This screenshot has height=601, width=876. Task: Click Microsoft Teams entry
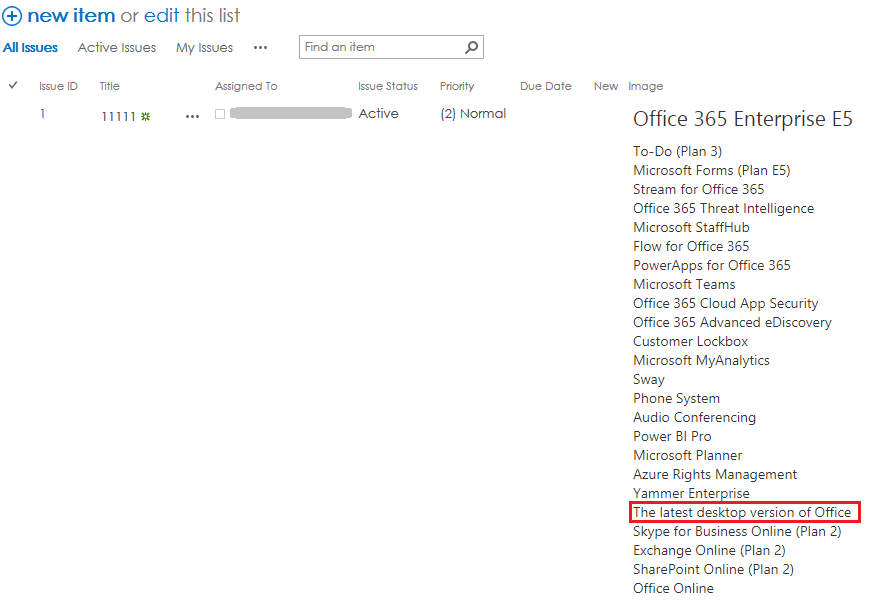point(684,284)
